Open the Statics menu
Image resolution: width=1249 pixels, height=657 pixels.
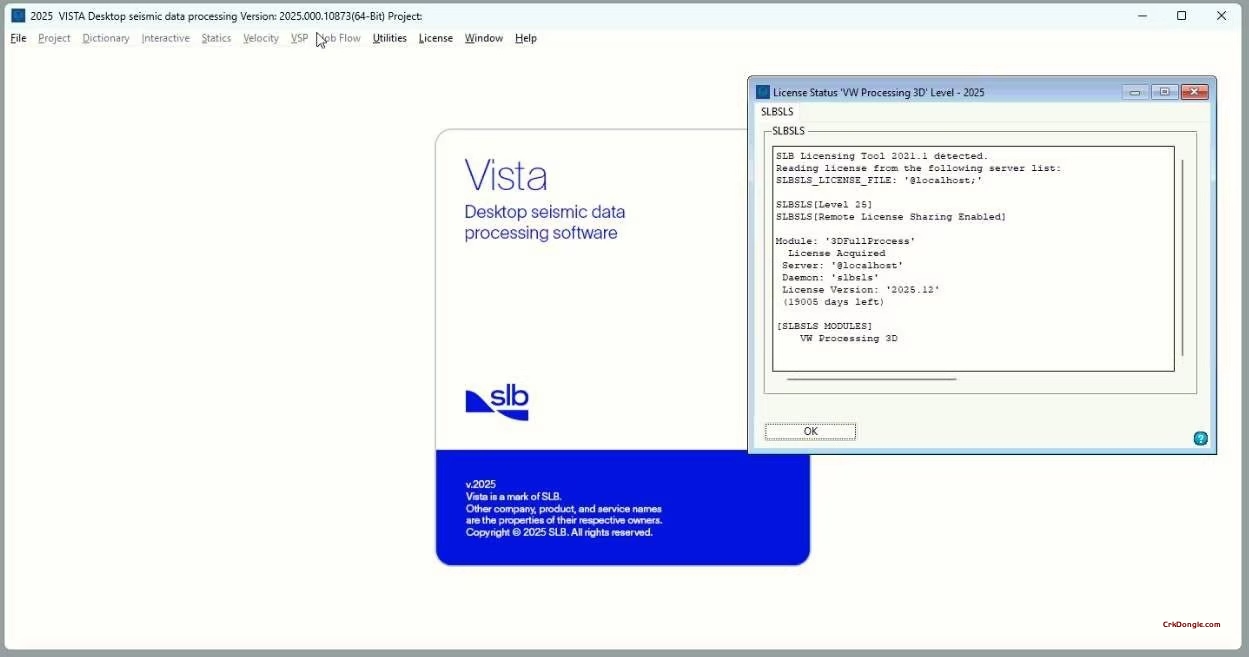(x=216, y=38)
